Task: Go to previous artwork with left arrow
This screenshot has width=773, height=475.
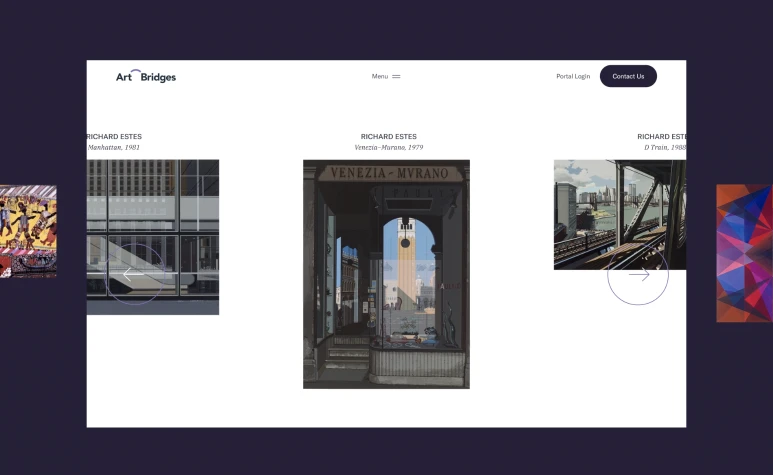Action: (135, 274)
